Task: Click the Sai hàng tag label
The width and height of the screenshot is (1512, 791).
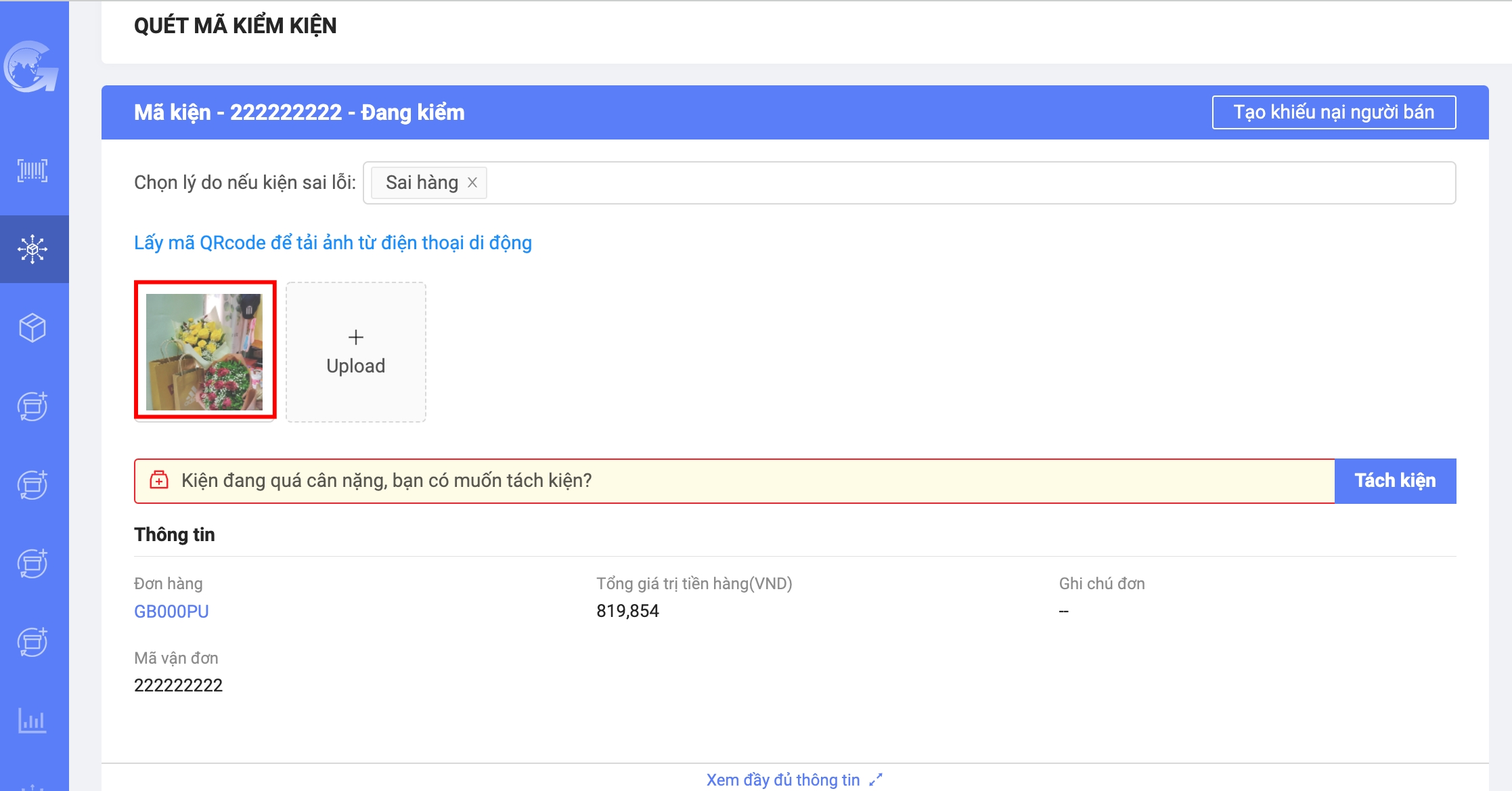Action: pos(421,183)
